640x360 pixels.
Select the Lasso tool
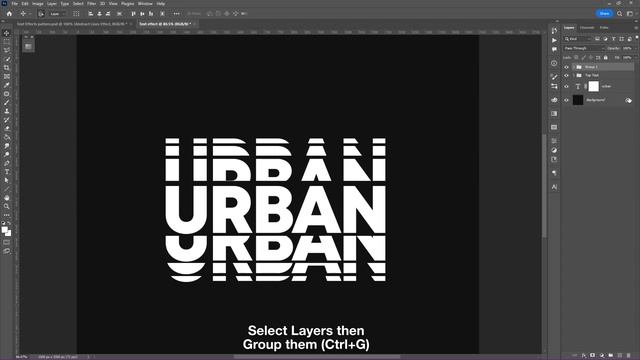(7, 50)
